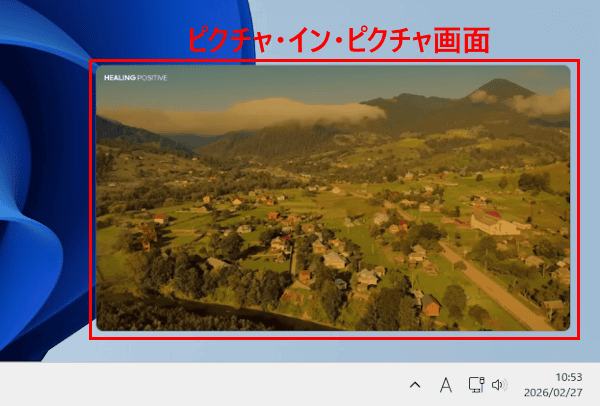Image resolution: width=600 pixels, height=406 pixels.
Task: Show hidden icons via the tray chevron
Action: coord(415,385)
